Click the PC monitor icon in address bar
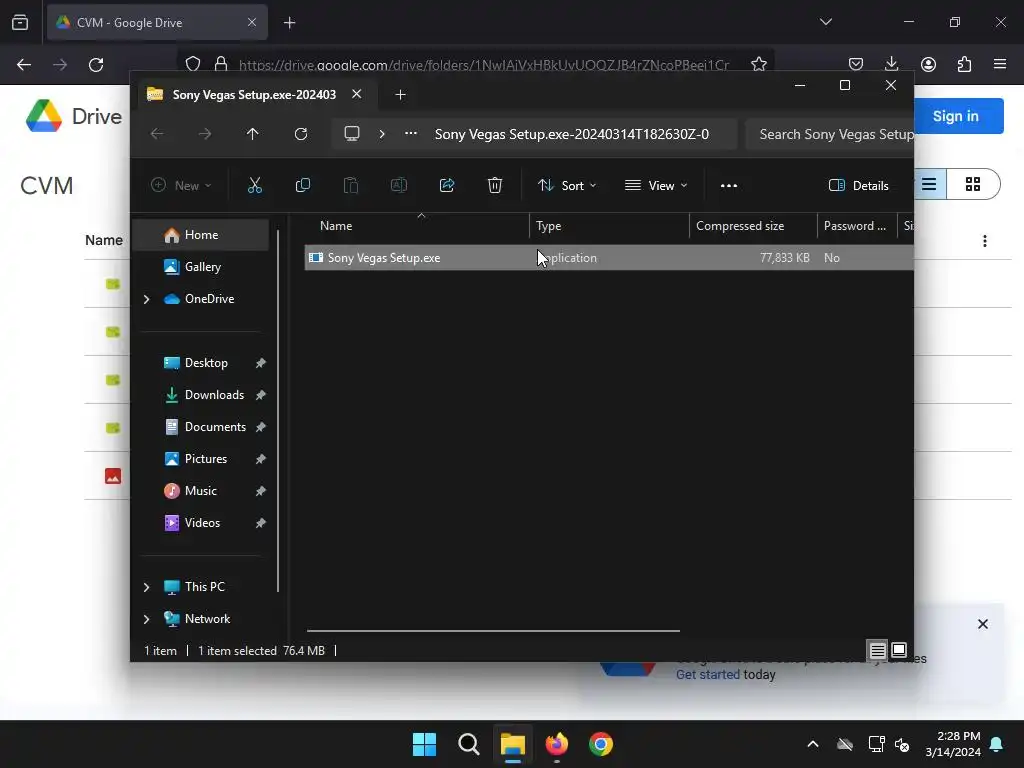The height and width of the screenshot is (768, 1024). tap(352, 134)
